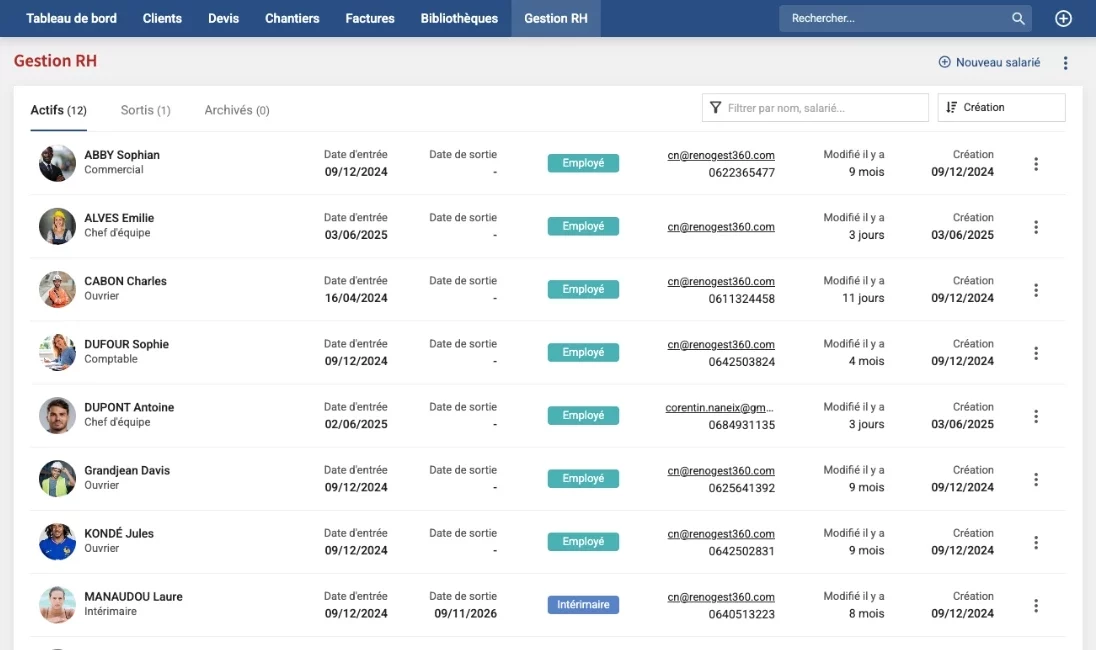The height and width of the screenshot is (650, 1096).
Task: Open the three-dot menu for KONDÉ Jules
Action: (1036, 542)
